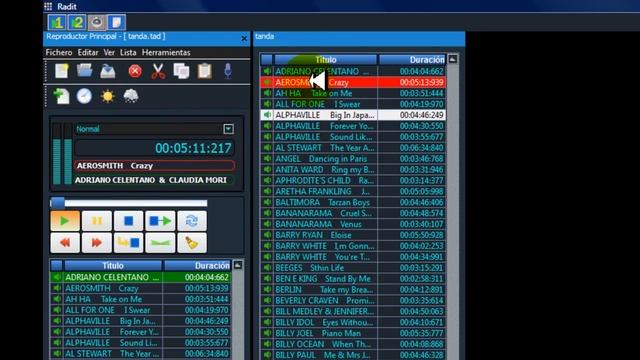This screenshot has height=360, width=640.
Task: Open the Editar menu
Action: [x=88, y=53]
